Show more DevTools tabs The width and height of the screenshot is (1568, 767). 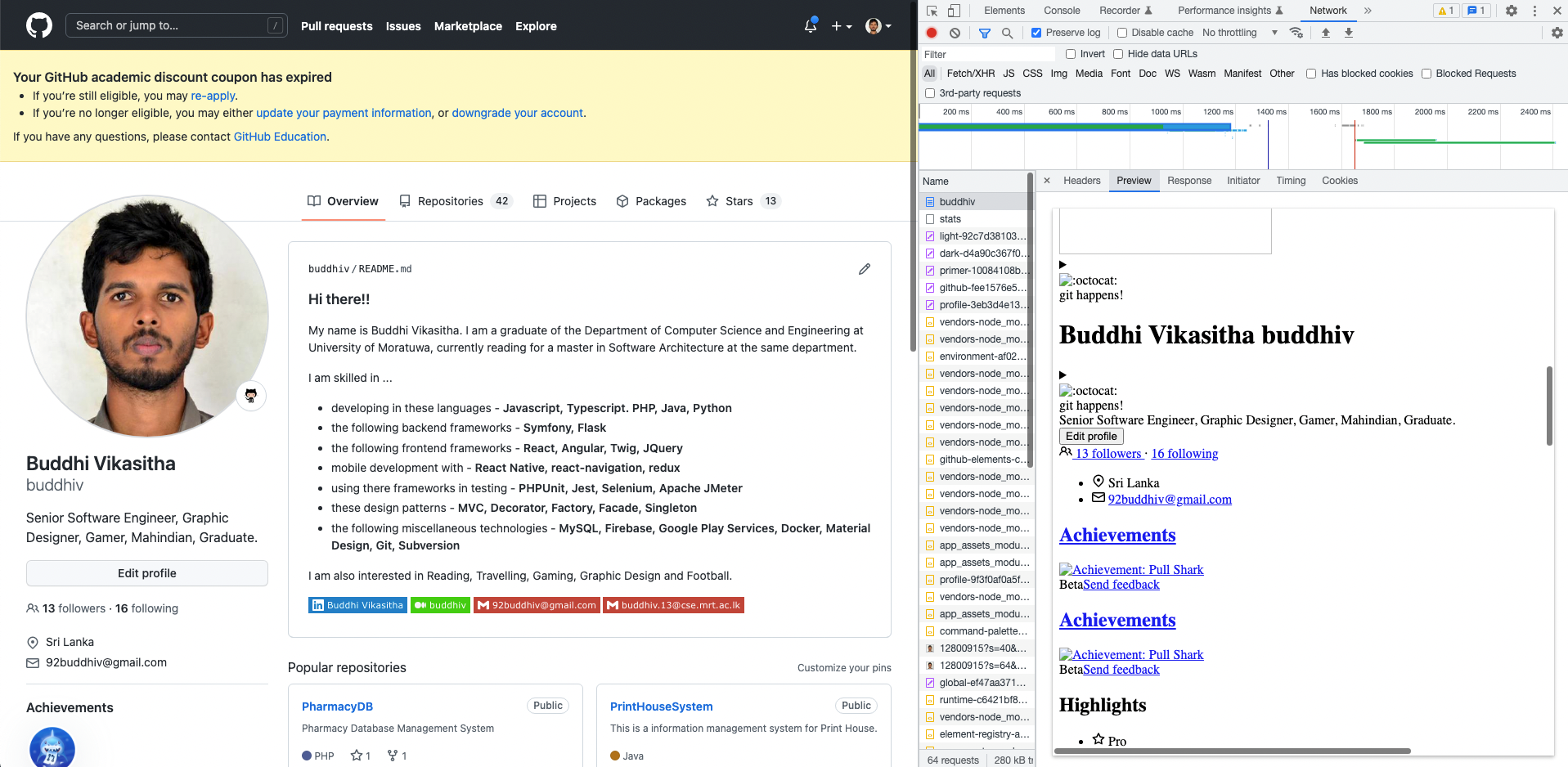[x=1368, y=11]
